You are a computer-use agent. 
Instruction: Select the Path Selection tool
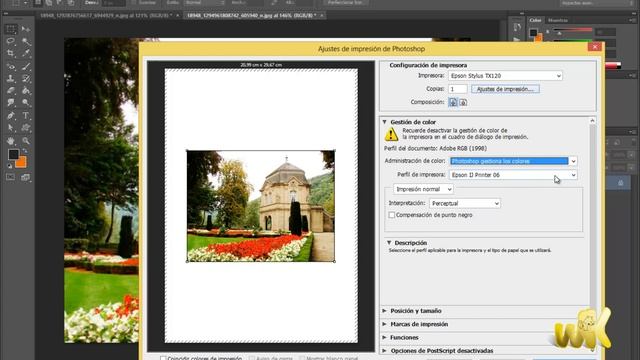(11, 128)
